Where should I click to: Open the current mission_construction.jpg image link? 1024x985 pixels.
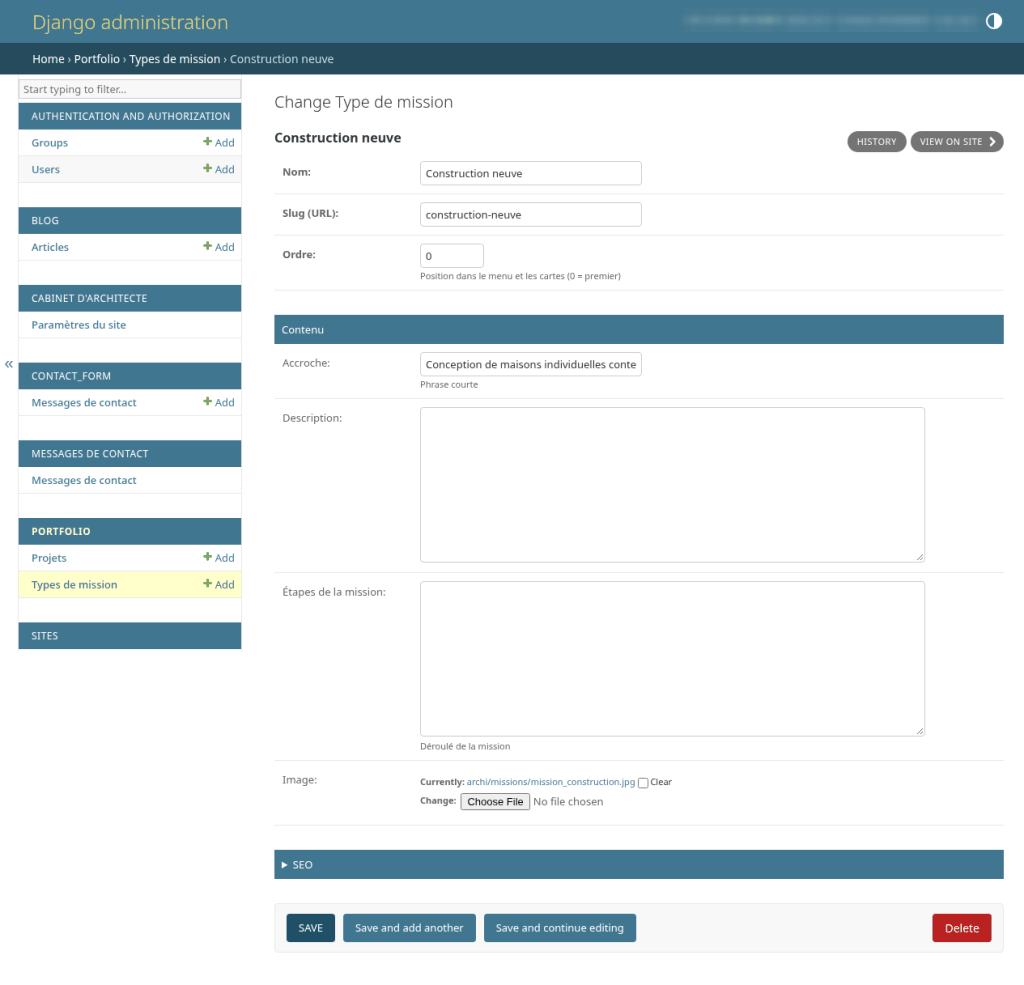551,782
